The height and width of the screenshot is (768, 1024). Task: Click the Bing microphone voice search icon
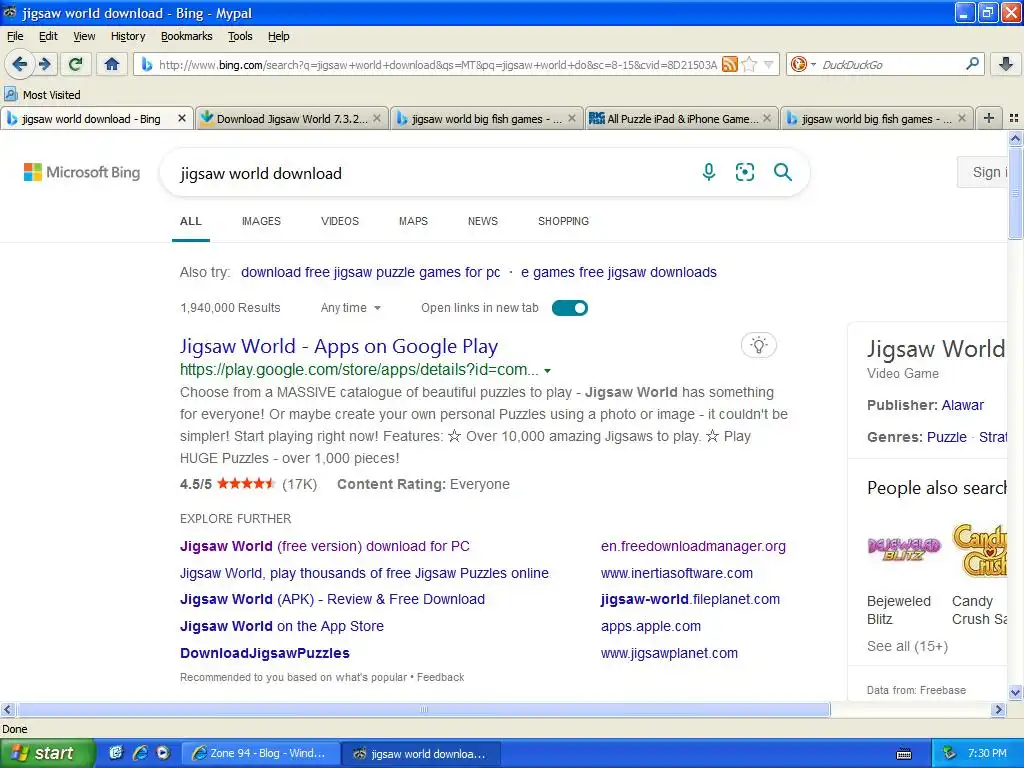click(x=709, y=172)
